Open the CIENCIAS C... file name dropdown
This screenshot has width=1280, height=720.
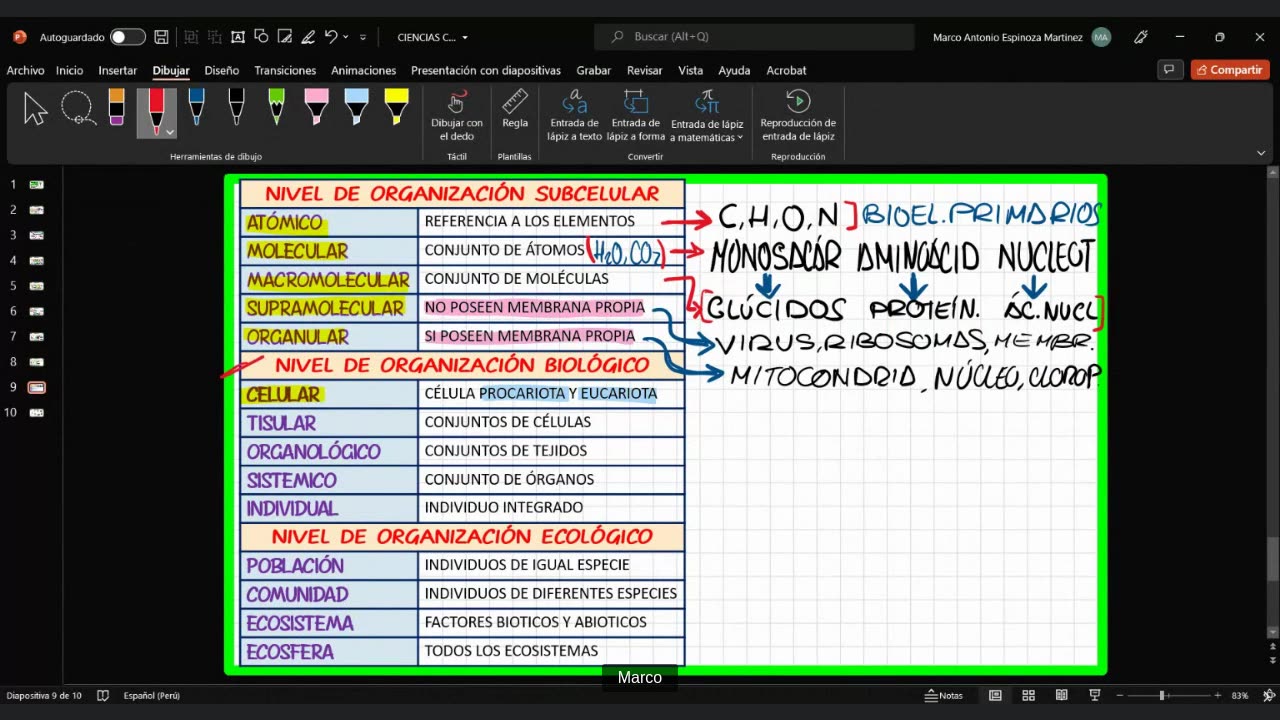pyautogui.click(x=433, y=37)
